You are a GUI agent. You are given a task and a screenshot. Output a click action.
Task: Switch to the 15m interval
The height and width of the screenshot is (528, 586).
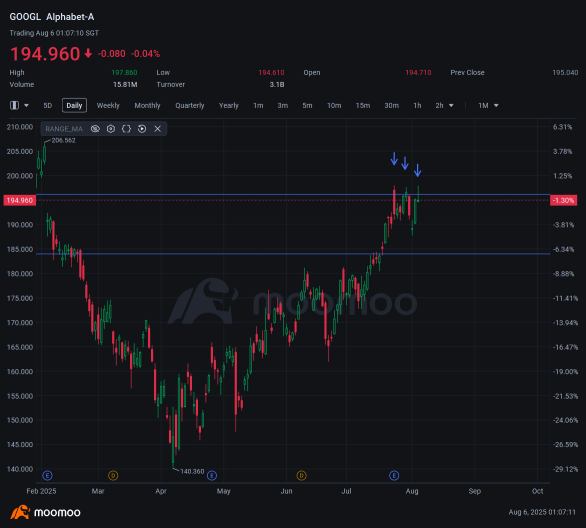(x=363, y=106)
